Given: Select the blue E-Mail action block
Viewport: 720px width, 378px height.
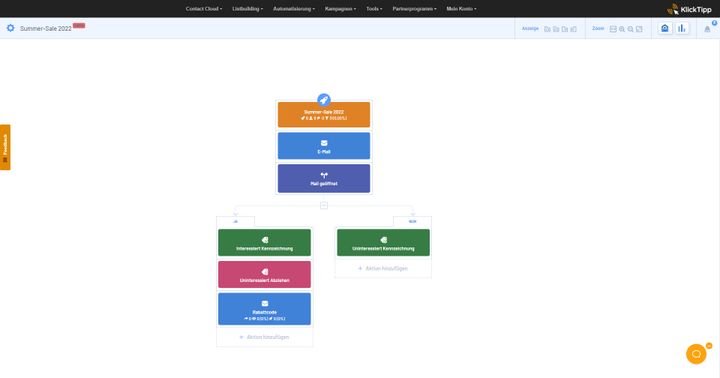Looking at the screenshot, I should point(324,146).
